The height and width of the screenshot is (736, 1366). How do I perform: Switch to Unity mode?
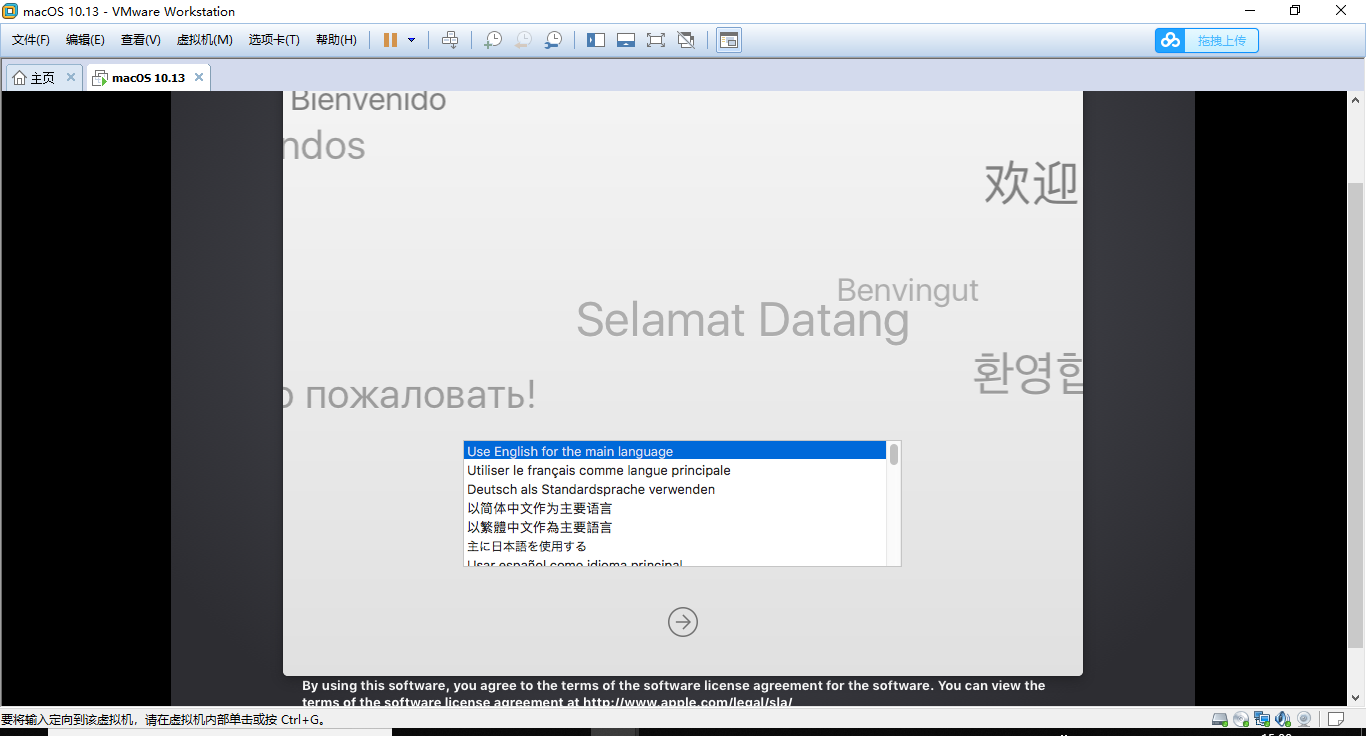(686, 40)
